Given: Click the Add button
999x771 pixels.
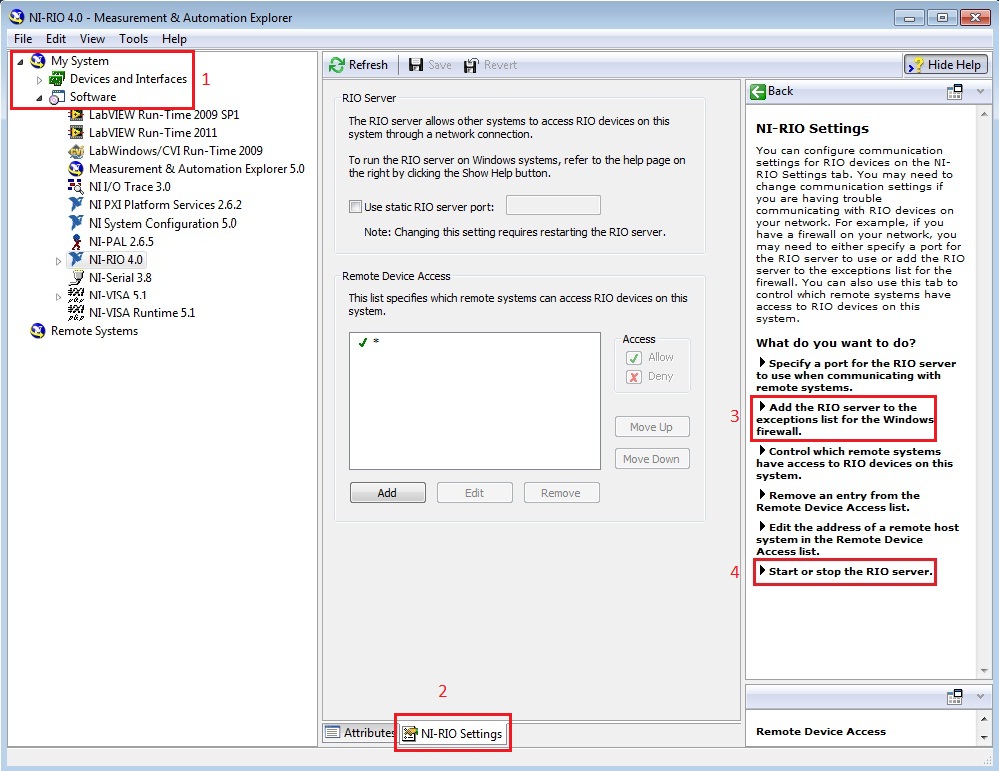Looking at the screenshot, I should coord(387,493).
